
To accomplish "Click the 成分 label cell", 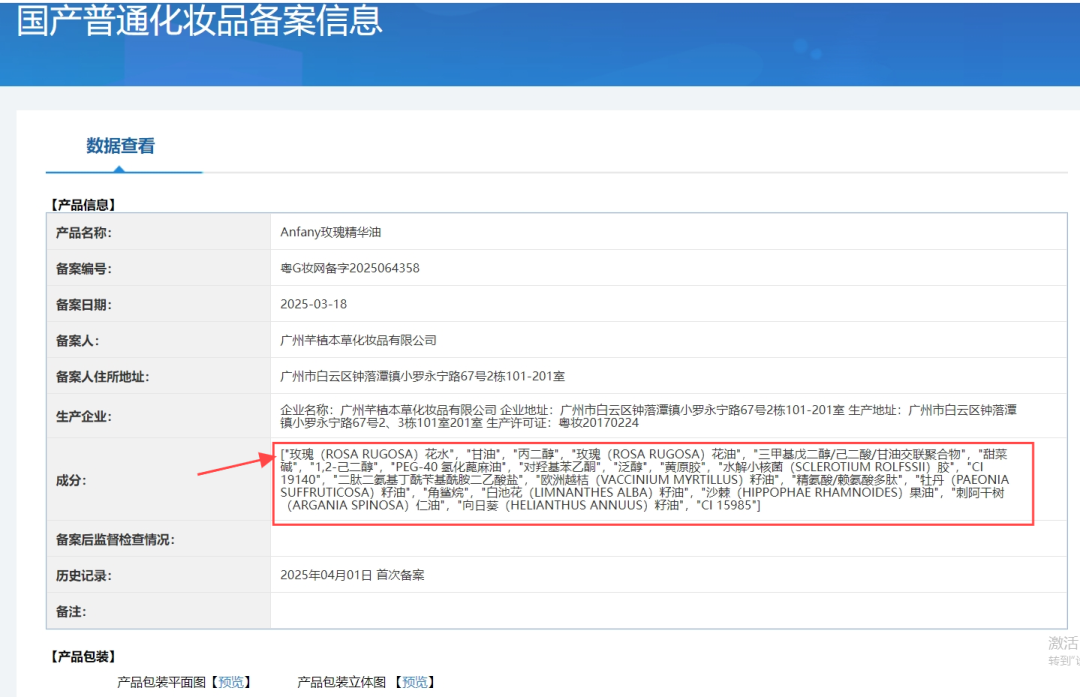I will (x=70, y=480).
